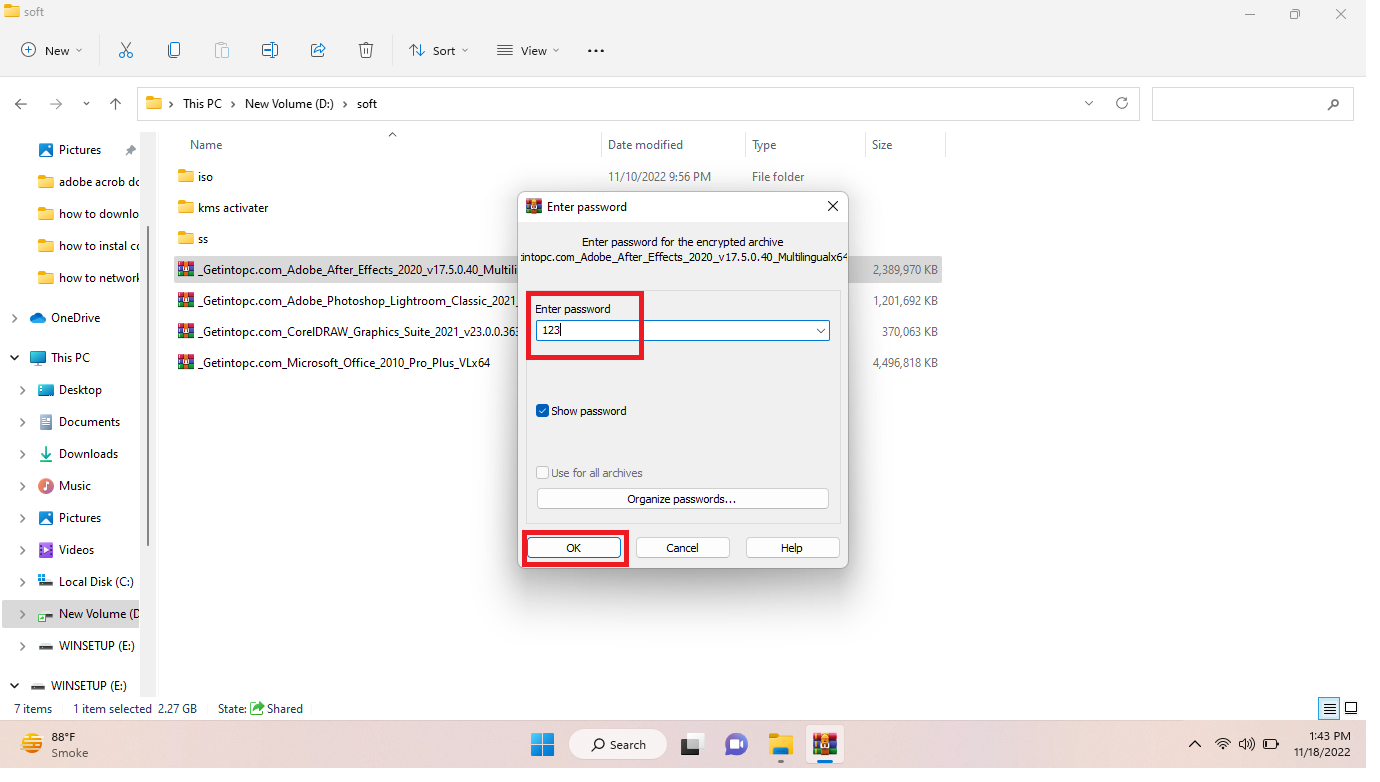Open the New dropdown in toolbar
Viewport: 1380px width, 782px height.
click(x=52, y=50)
